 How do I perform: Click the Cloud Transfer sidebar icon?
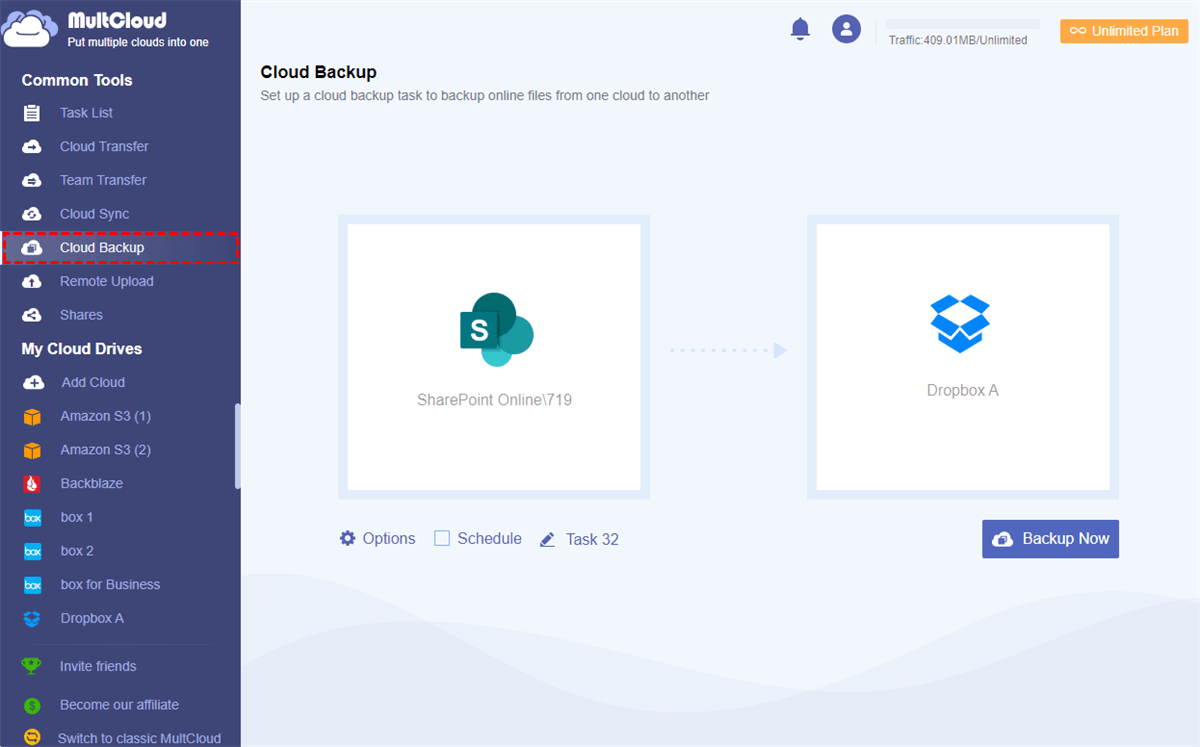point(32,147)
